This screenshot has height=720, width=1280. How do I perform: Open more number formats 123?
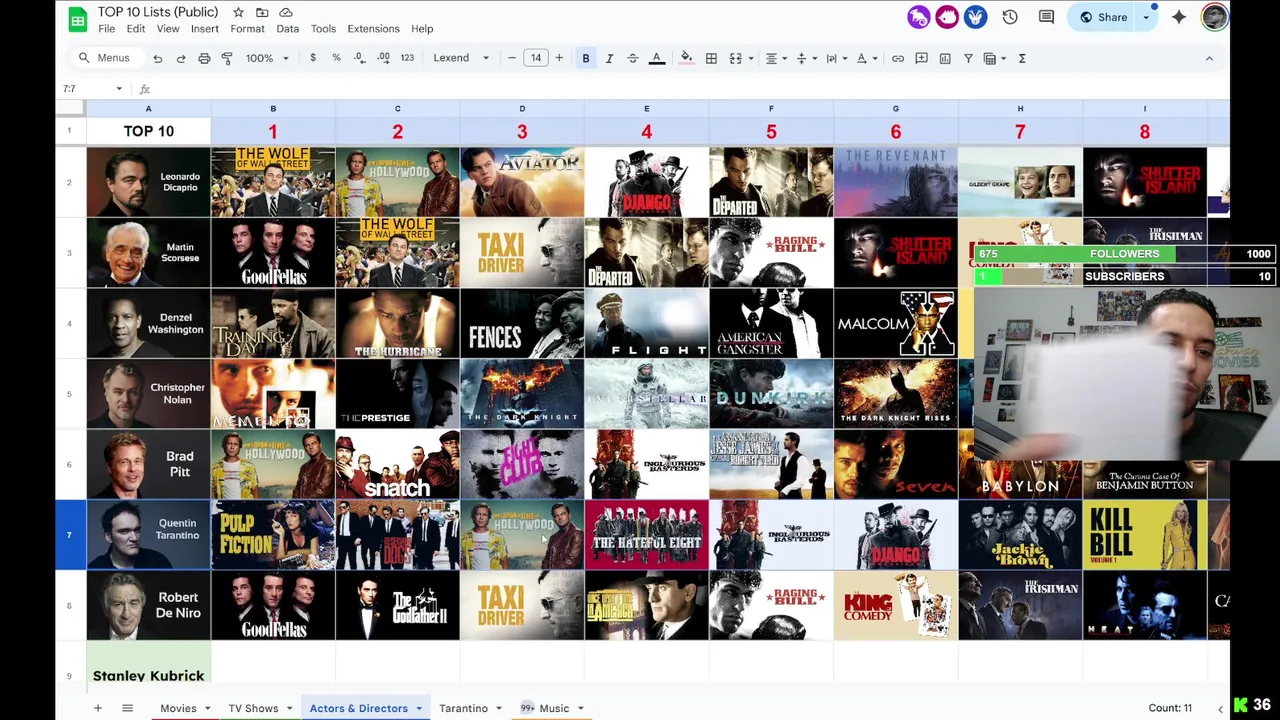[407, 58]
